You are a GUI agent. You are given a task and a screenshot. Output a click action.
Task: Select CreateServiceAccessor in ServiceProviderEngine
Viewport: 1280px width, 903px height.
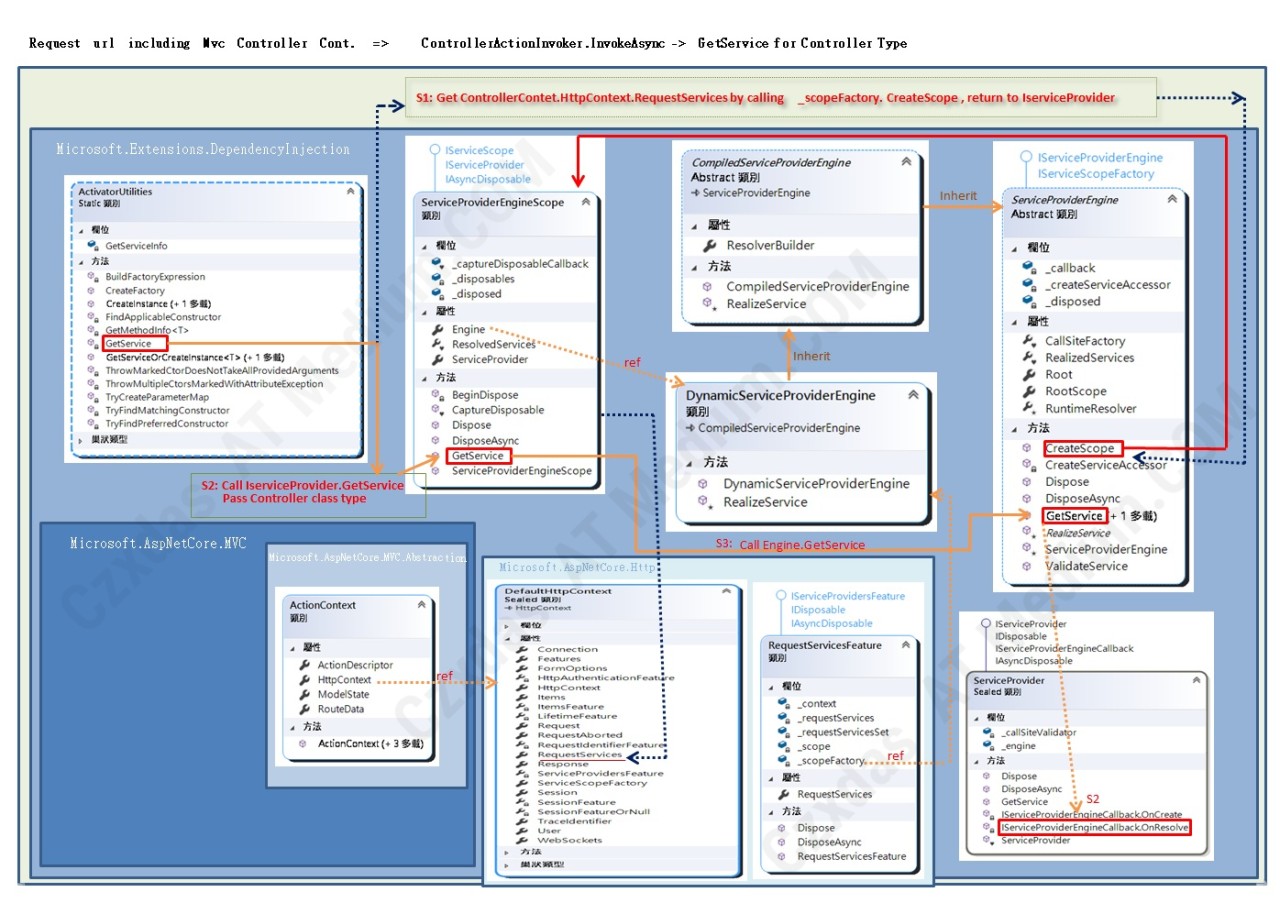pyautogui.click(x=1106, y=465)
